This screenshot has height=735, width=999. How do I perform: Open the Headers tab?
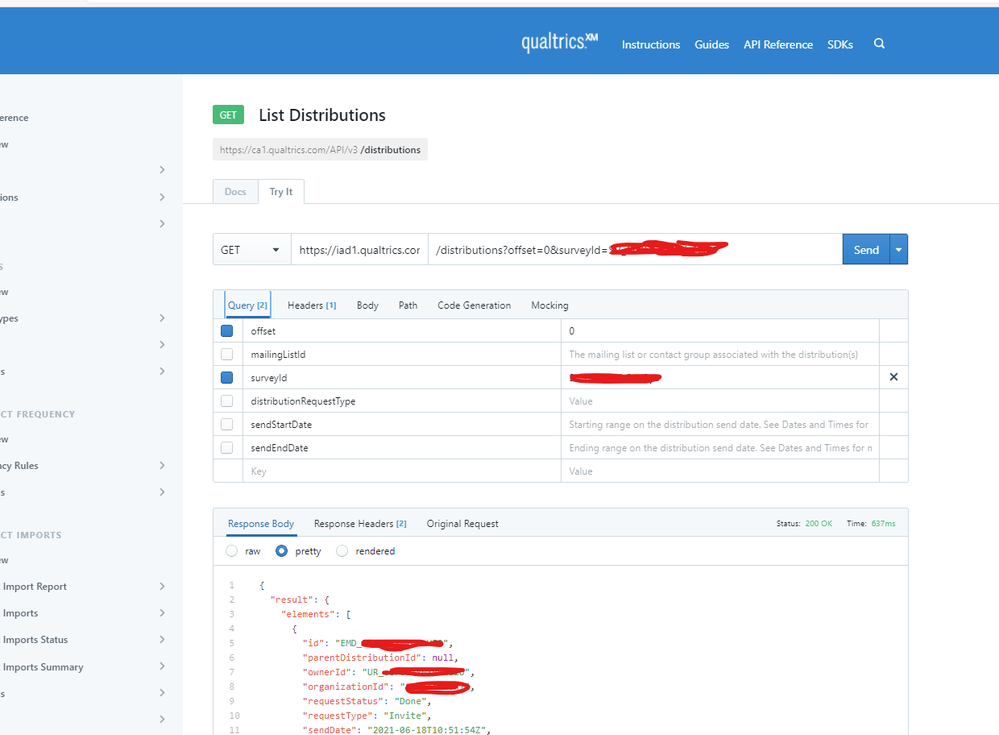click(312, 305)
